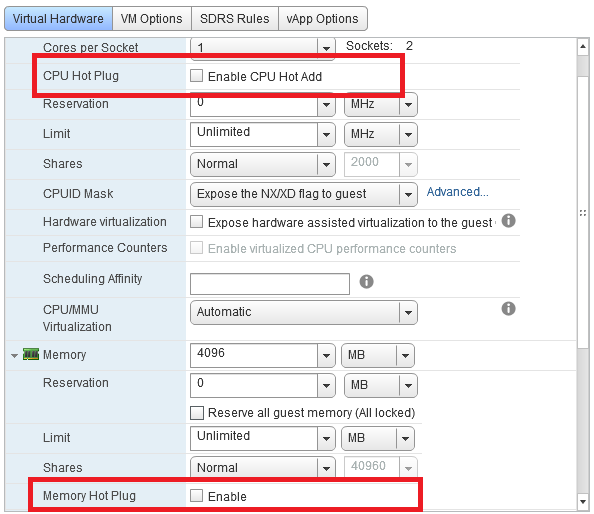Click the Memory Hot Plug label
594x514 pixels.
click(x=89, y=495)
